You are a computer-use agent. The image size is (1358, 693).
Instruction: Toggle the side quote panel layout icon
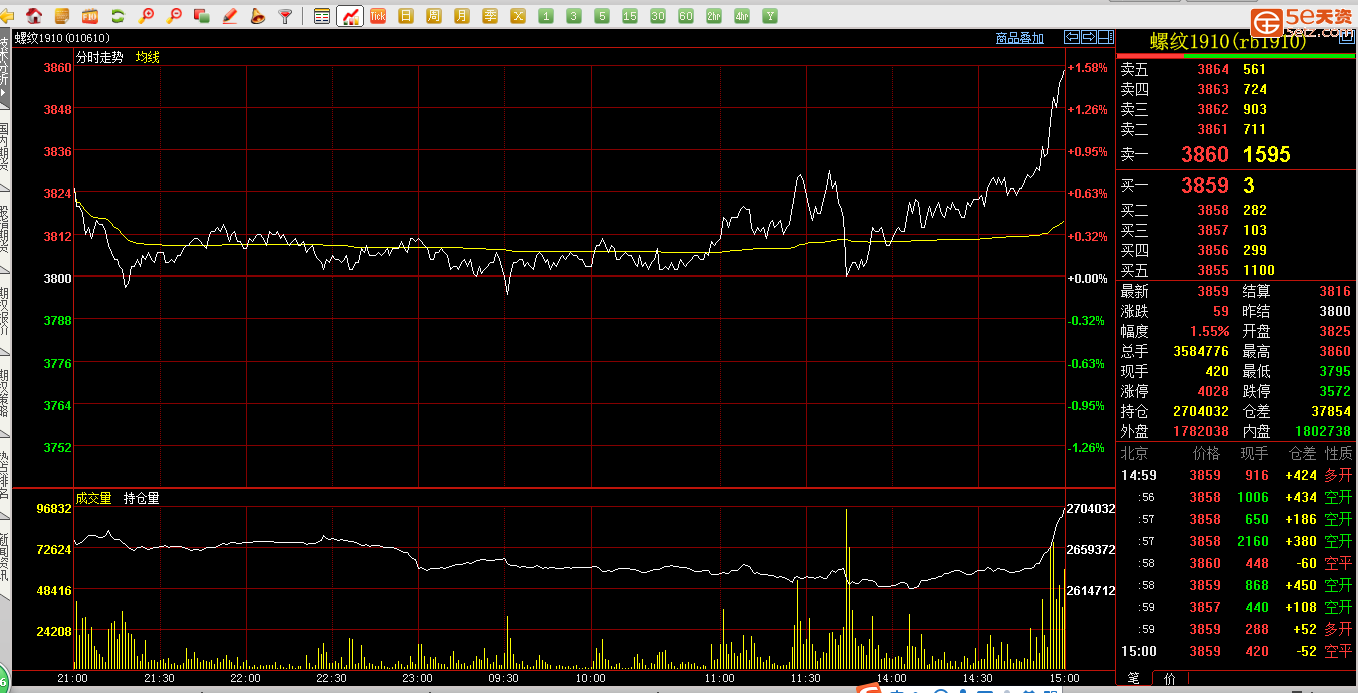(1106, 37)
